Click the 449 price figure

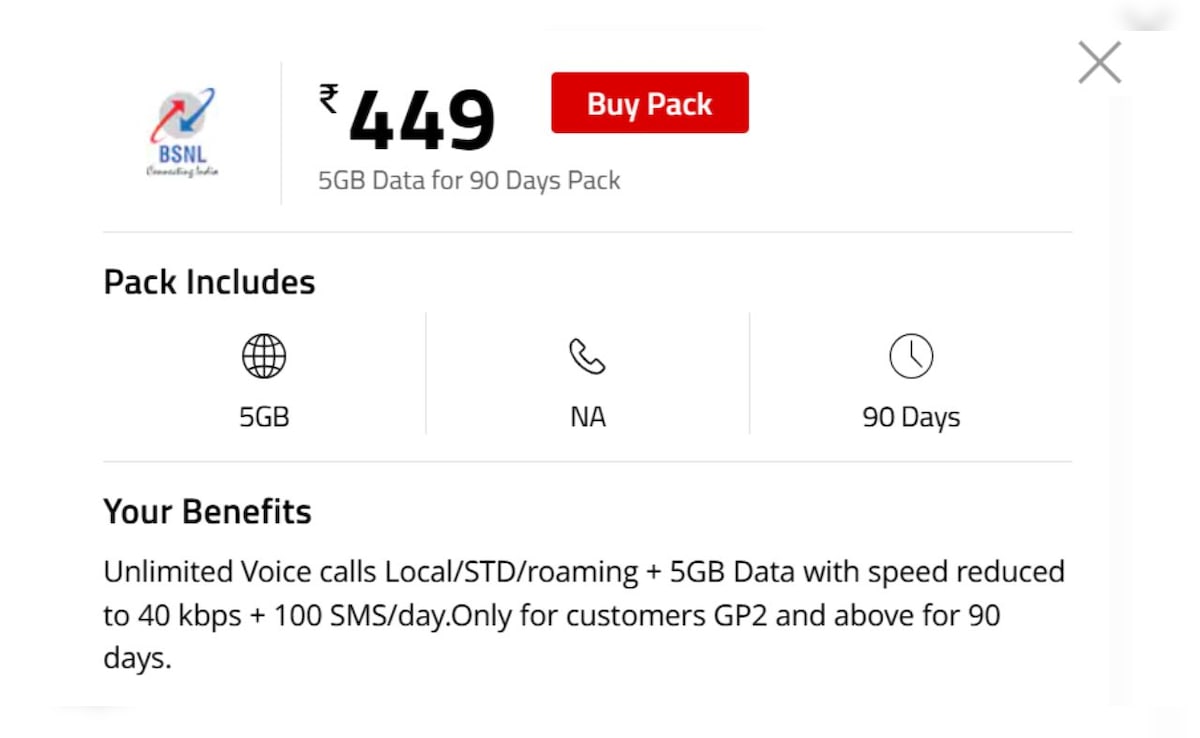click(422, 122)
